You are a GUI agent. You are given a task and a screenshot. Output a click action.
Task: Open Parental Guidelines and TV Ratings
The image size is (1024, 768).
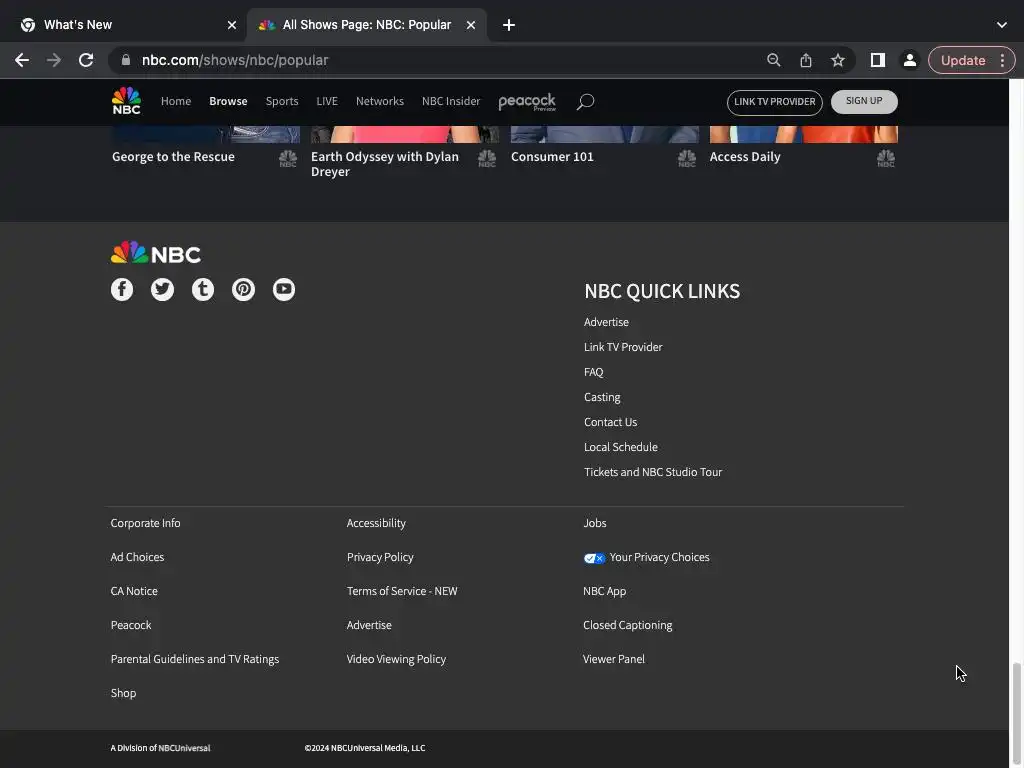pyautogui.click(x=195, y=659)
